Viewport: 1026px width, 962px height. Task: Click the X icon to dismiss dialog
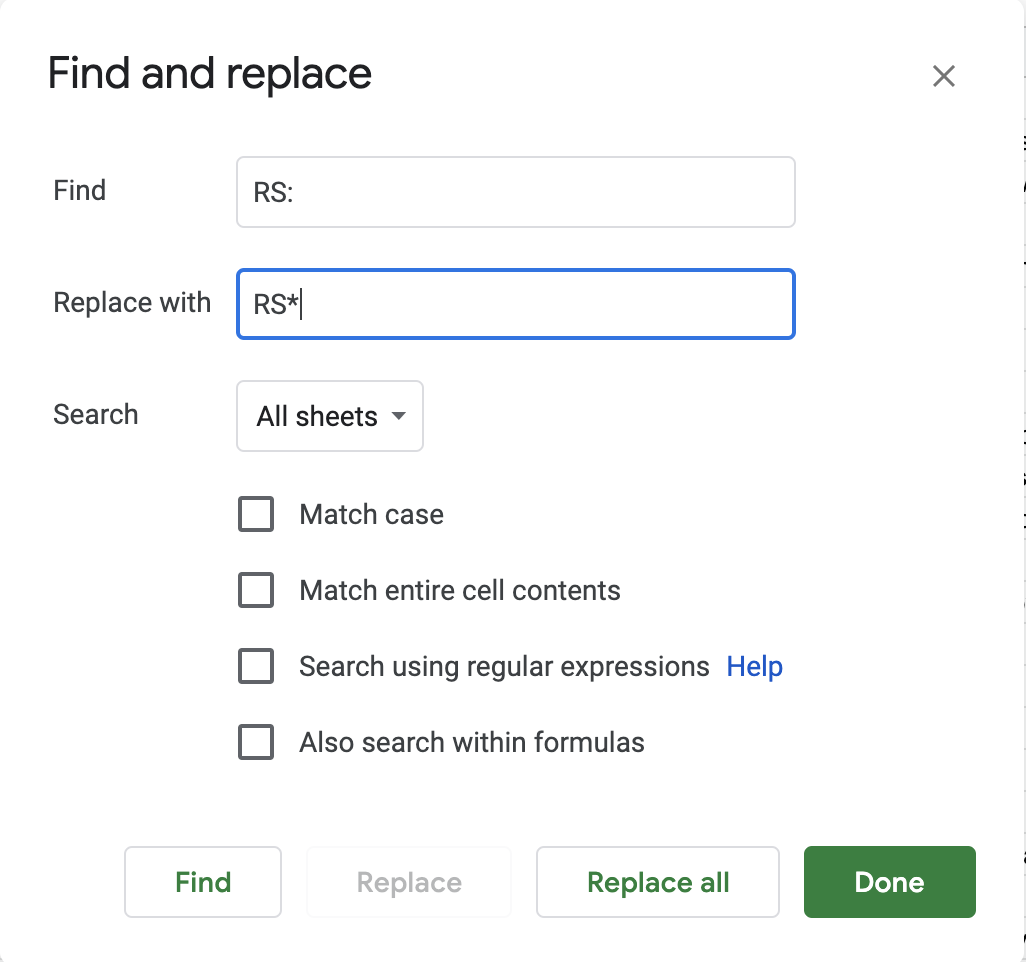click(943, 76)
